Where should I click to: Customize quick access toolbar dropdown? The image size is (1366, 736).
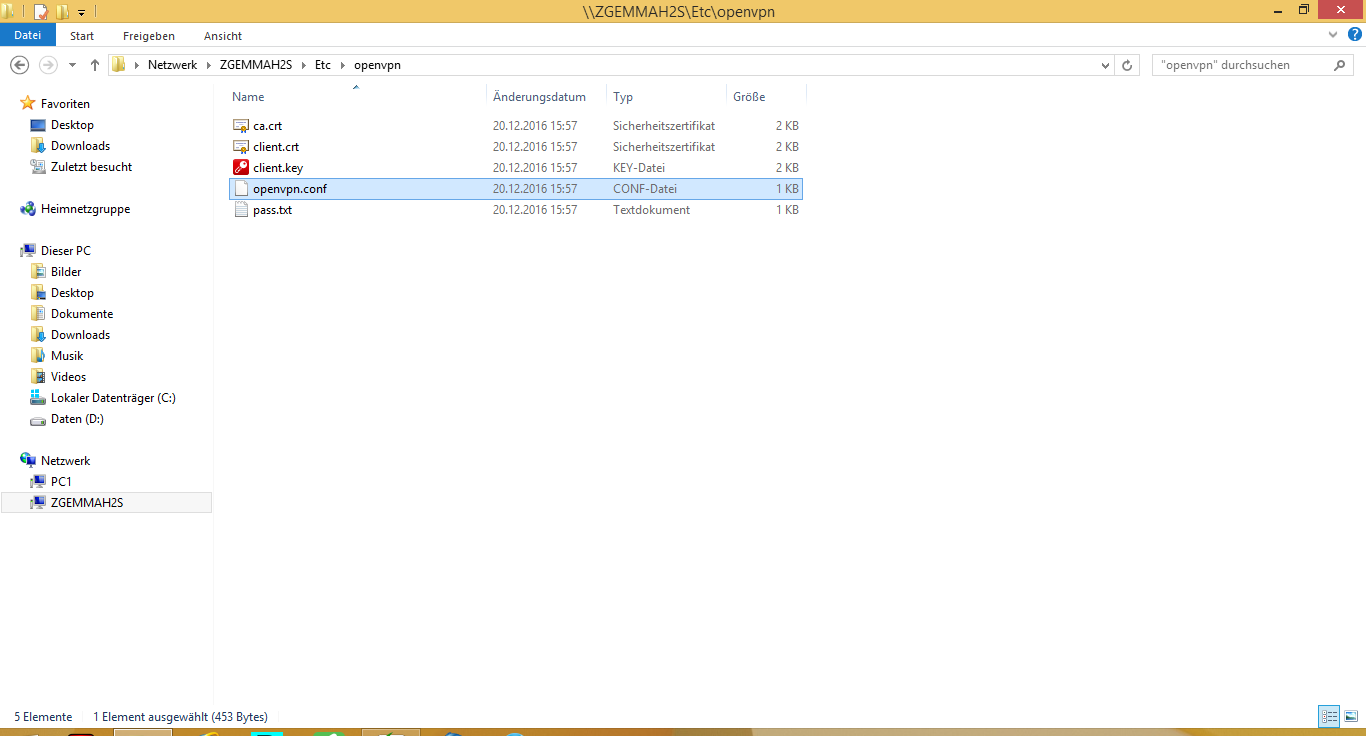[x=82, y=12]
